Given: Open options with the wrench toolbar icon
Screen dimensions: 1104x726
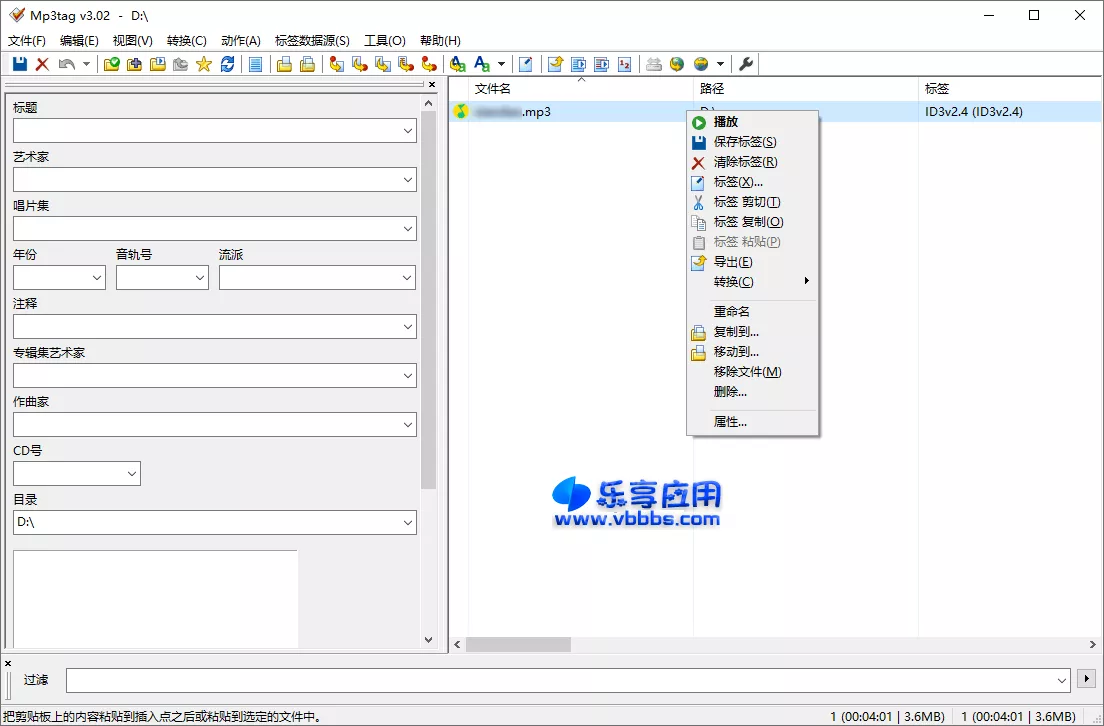Looking at the screenshot, I should [744, 64].
